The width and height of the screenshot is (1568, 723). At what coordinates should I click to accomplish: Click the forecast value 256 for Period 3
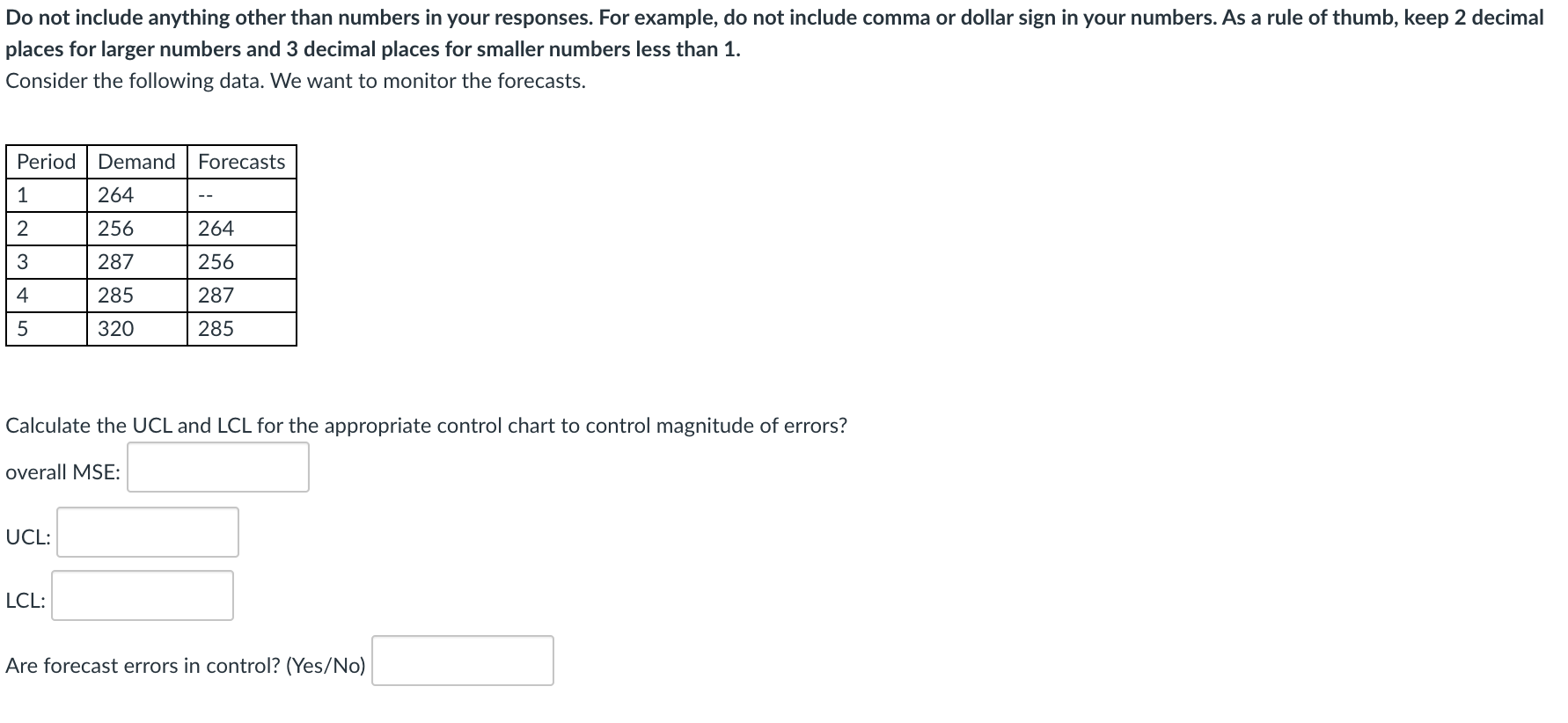(x=215, y=261)
